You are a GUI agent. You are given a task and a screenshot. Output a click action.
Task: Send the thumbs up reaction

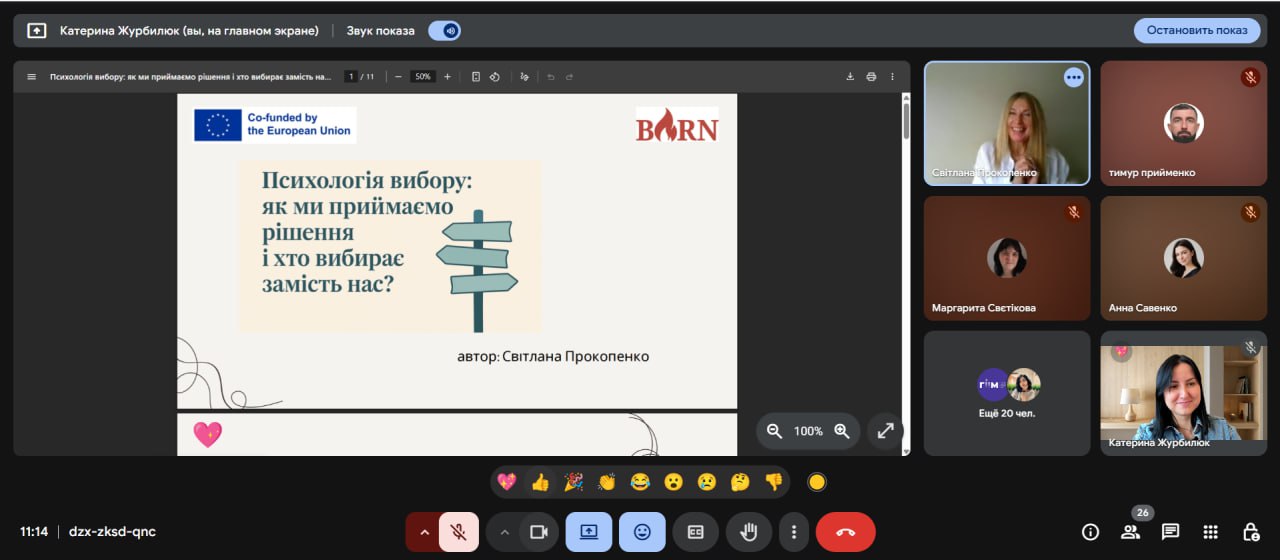click(540, 482)
